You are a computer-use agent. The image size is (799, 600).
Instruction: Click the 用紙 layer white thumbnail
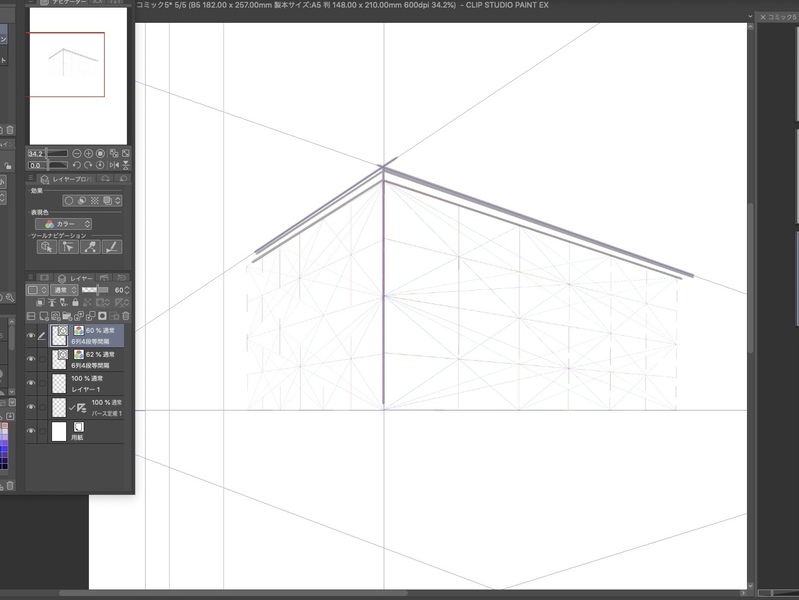(59, 431)
